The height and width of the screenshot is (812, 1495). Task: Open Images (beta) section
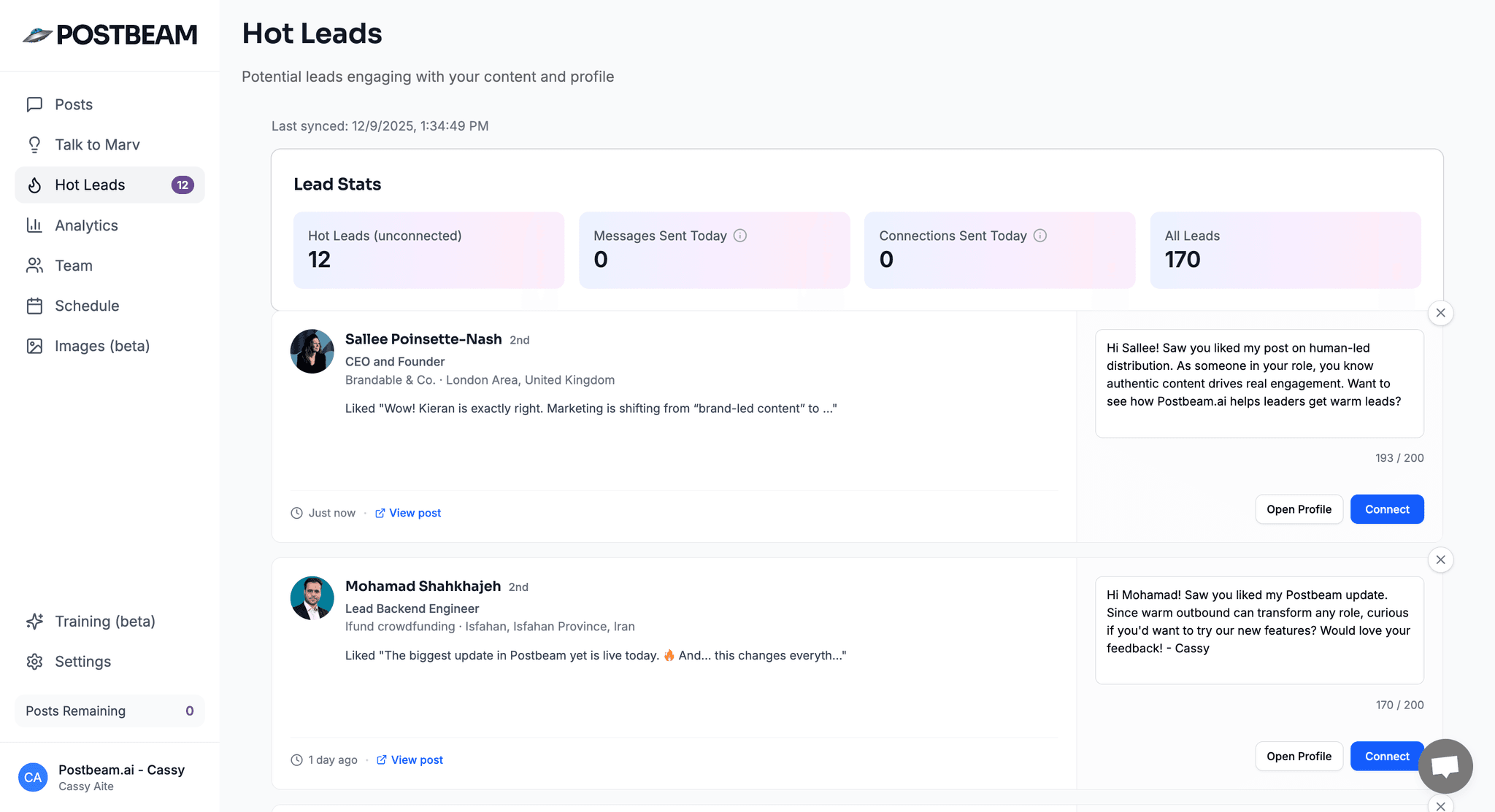(102, 346)
